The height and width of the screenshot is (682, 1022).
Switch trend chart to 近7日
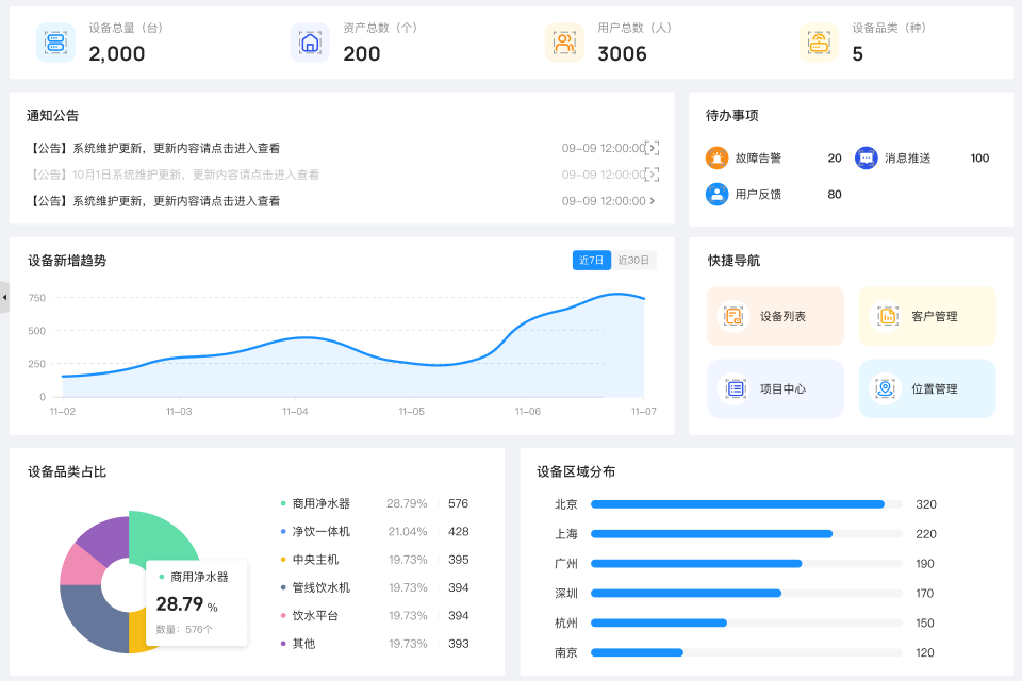[592, 260]
